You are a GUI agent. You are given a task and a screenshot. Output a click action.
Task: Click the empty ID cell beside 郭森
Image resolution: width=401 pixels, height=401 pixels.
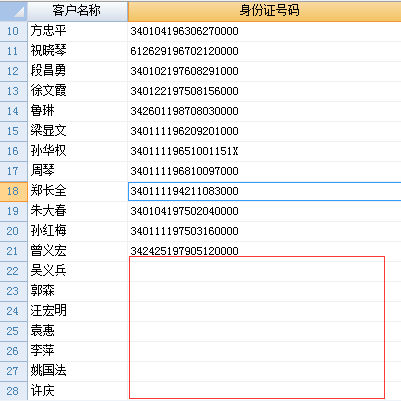[265, 291]
